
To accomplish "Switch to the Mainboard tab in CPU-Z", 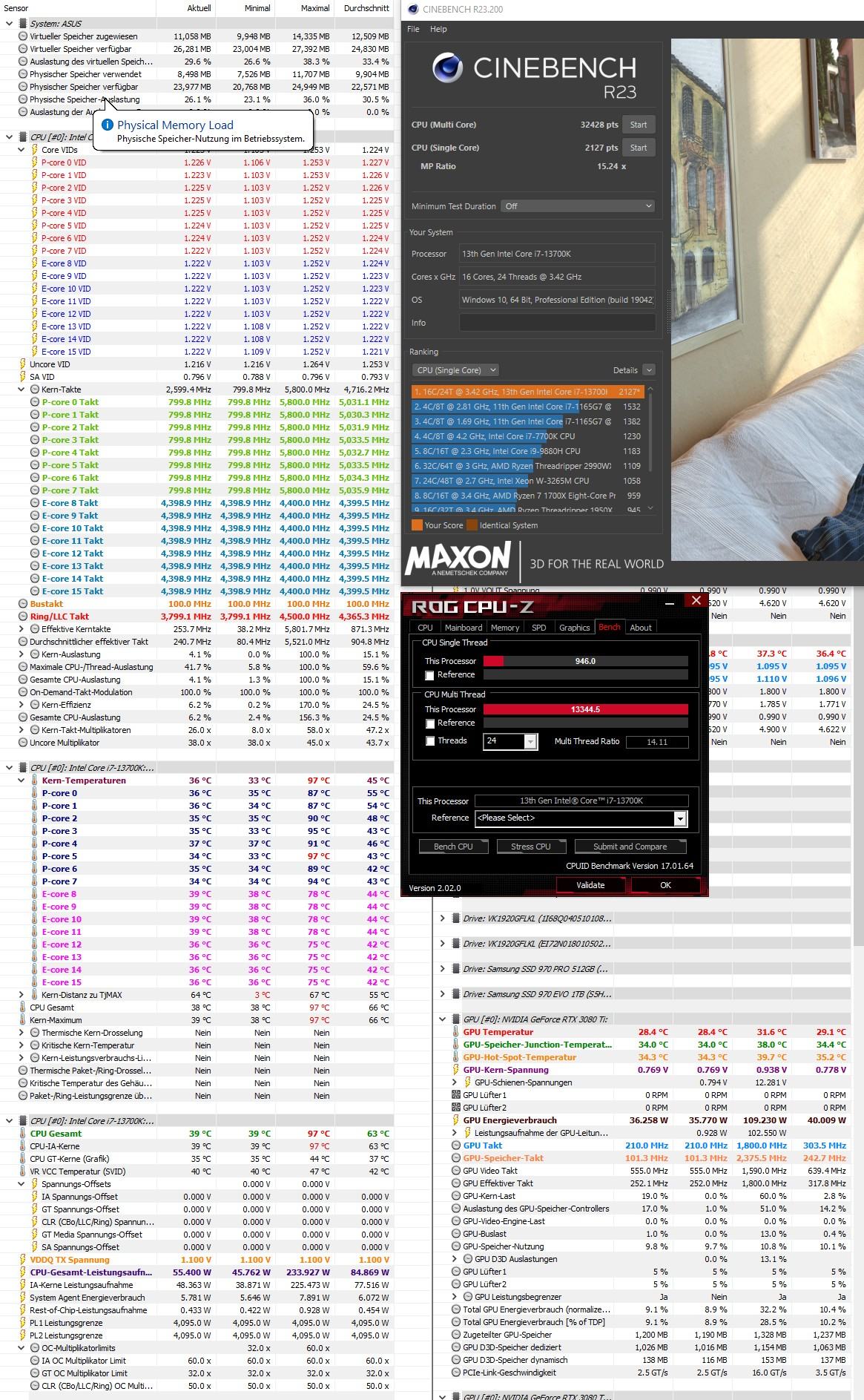I will click(x=464, y=628).
